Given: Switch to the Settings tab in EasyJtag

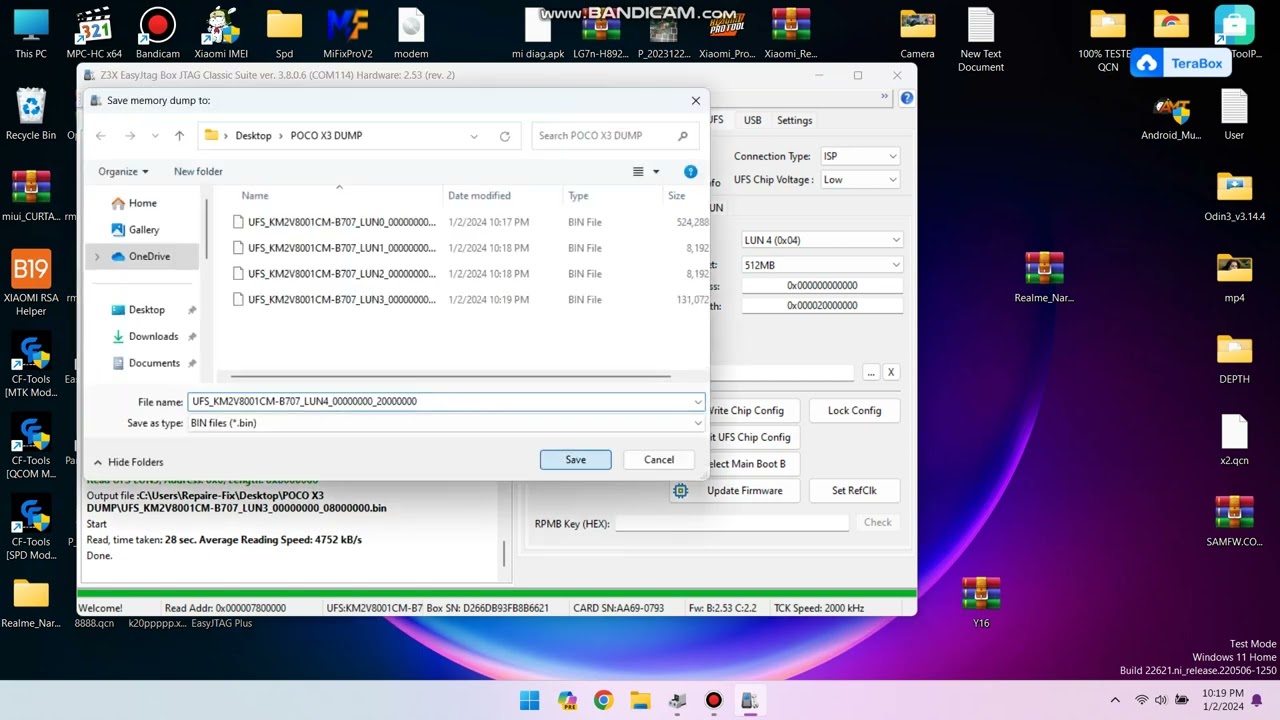Looking at the screenshot, I should pyautogui.click(x=795, y=120).
